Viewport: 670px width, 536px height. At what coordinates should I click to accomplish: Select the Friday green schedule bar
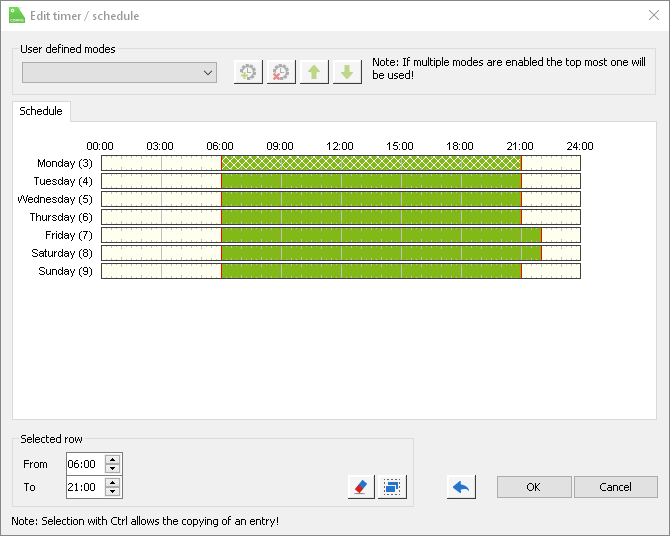coord(380,235)
